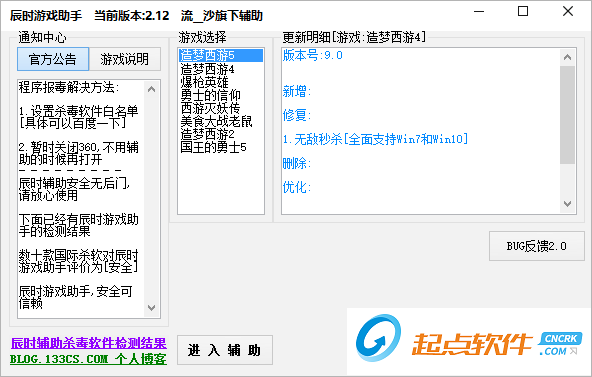Viewport: 592px width, 377px height.
Task: Click the 新增: line in update details
Action: click(297, 91)
